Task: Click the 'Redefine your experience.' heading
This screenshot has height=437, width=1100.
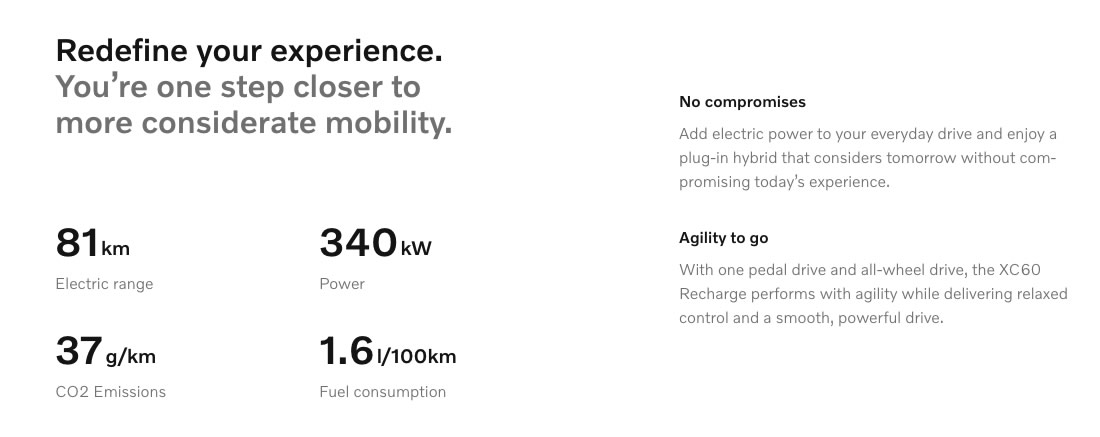Action: click(249, 51)
